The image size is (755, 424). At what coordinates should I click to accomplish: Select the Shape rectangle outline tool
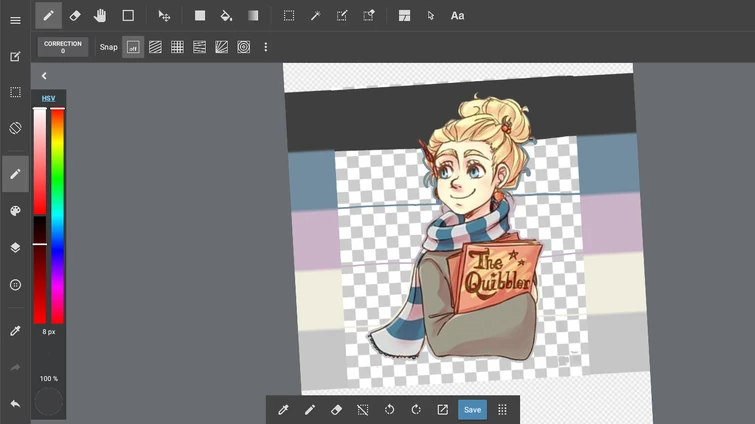pos(128,16)
